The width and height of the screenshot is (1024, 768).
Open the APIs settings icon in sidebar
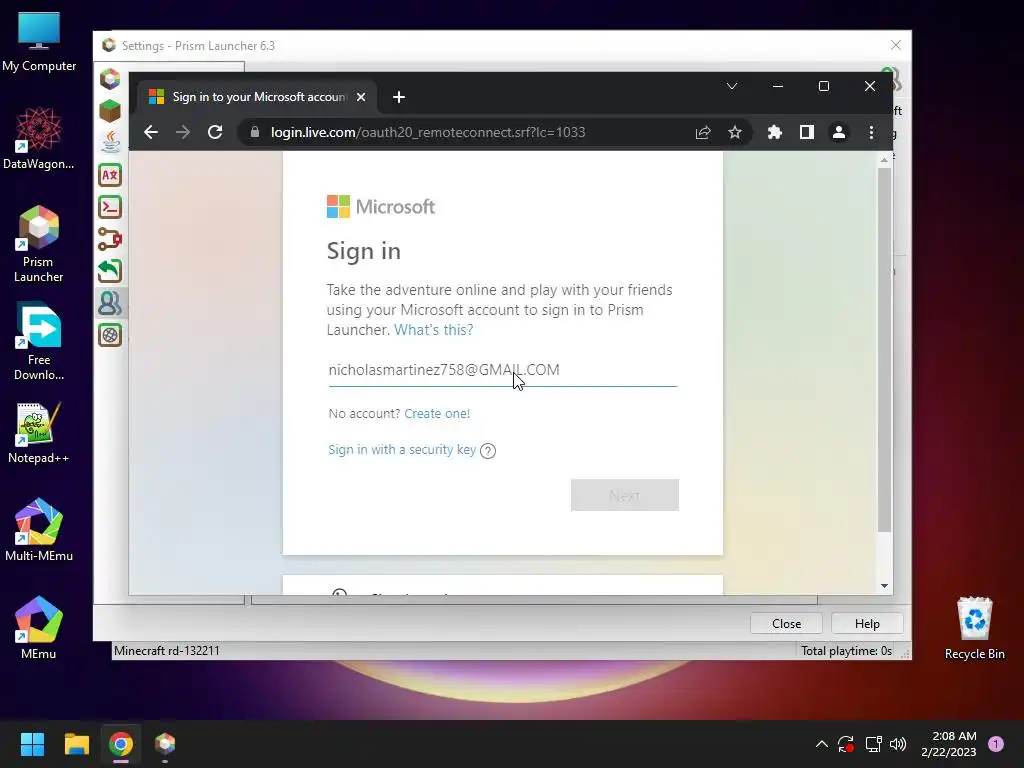(x=110, y=335)
